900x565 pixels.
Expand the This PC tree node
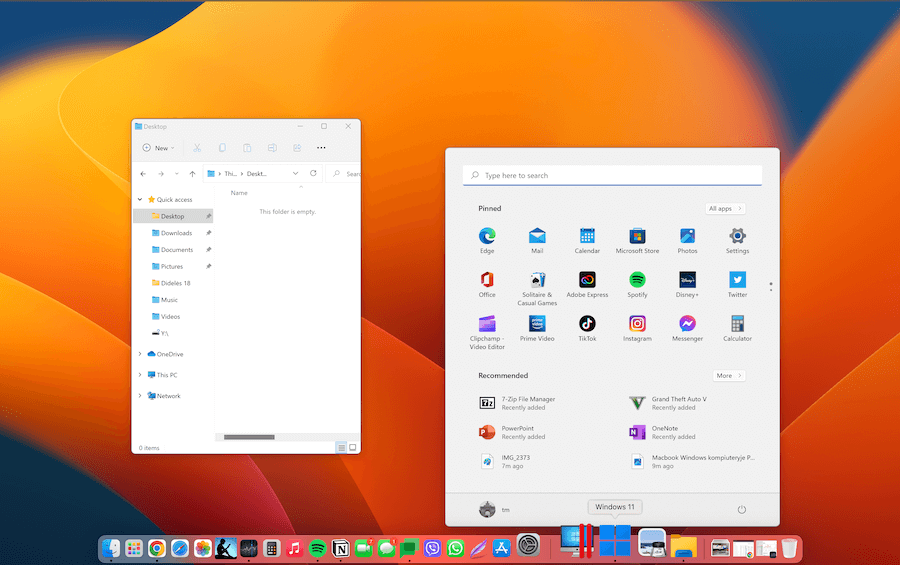point(139,374)
